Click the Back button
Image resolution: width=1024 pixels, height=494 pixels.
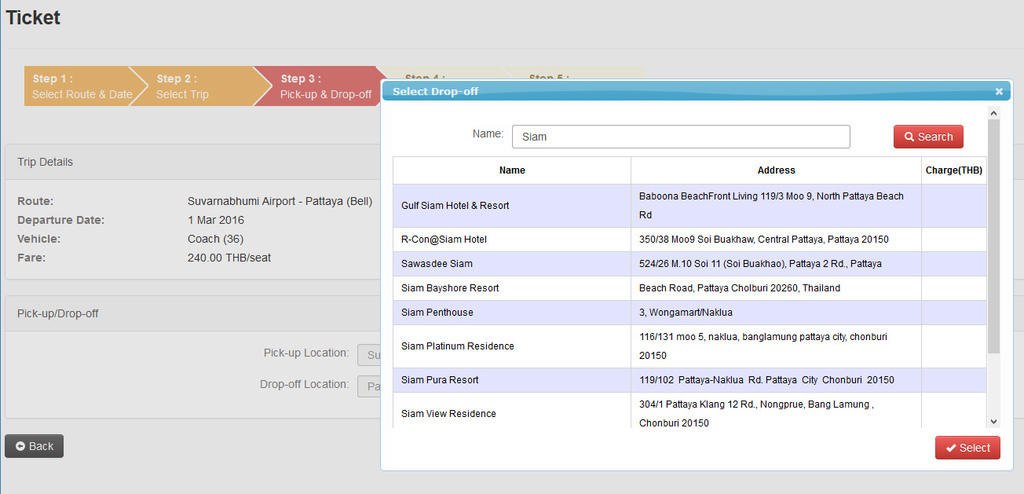pyautogui.click(x=34, y=446)
